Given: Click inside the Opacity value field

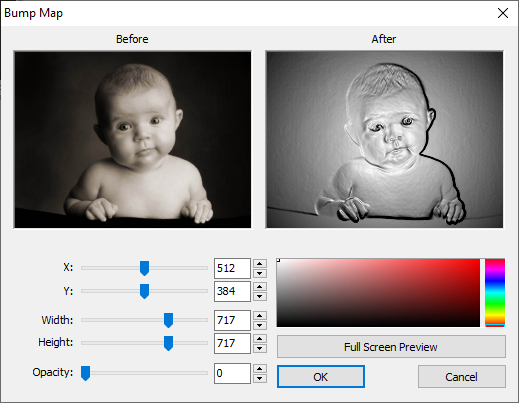Looking at the screenshot, I should tap(232, 373).
